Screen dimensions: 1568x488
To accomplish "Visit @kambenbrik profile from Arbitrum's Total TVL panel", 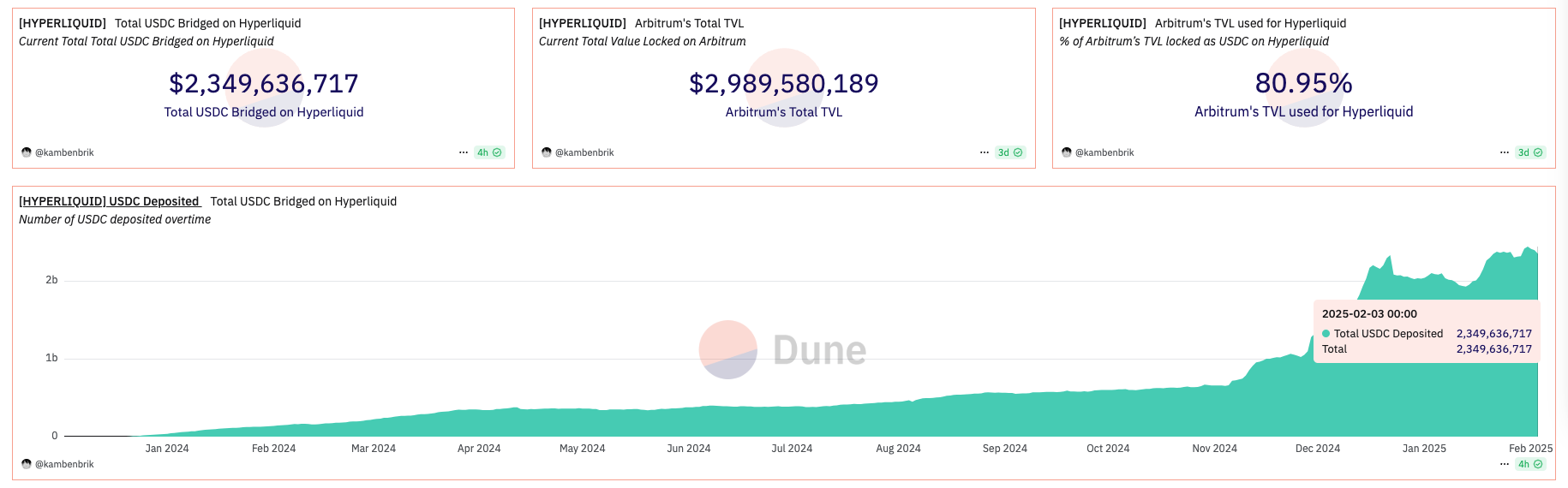I will tap(584, 152).
